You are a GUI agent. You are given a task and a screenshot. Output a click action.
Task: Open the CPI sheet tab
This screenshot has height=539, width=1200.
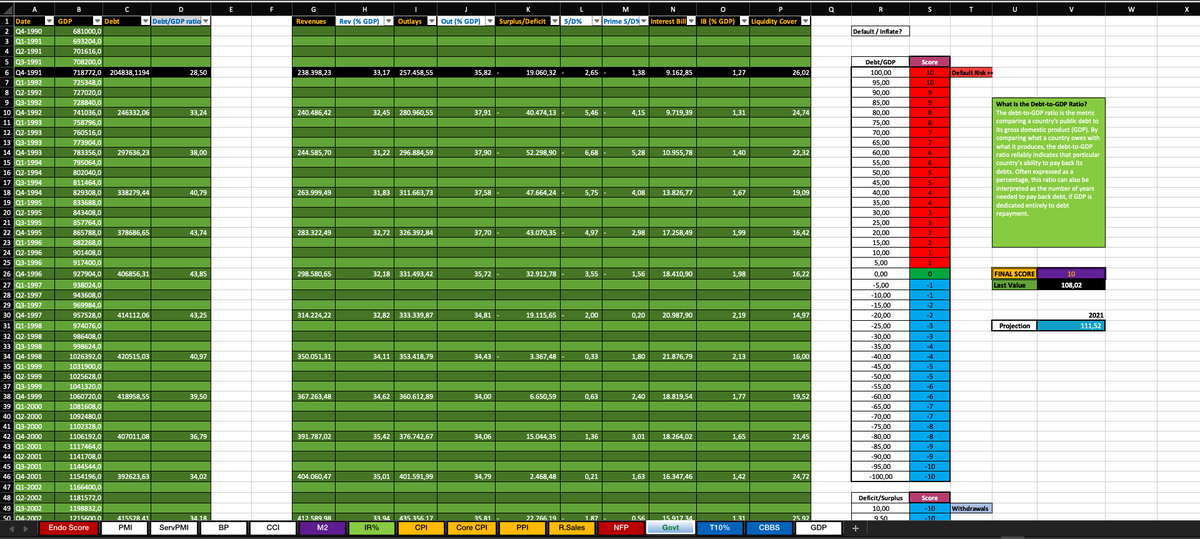[421, 528]
